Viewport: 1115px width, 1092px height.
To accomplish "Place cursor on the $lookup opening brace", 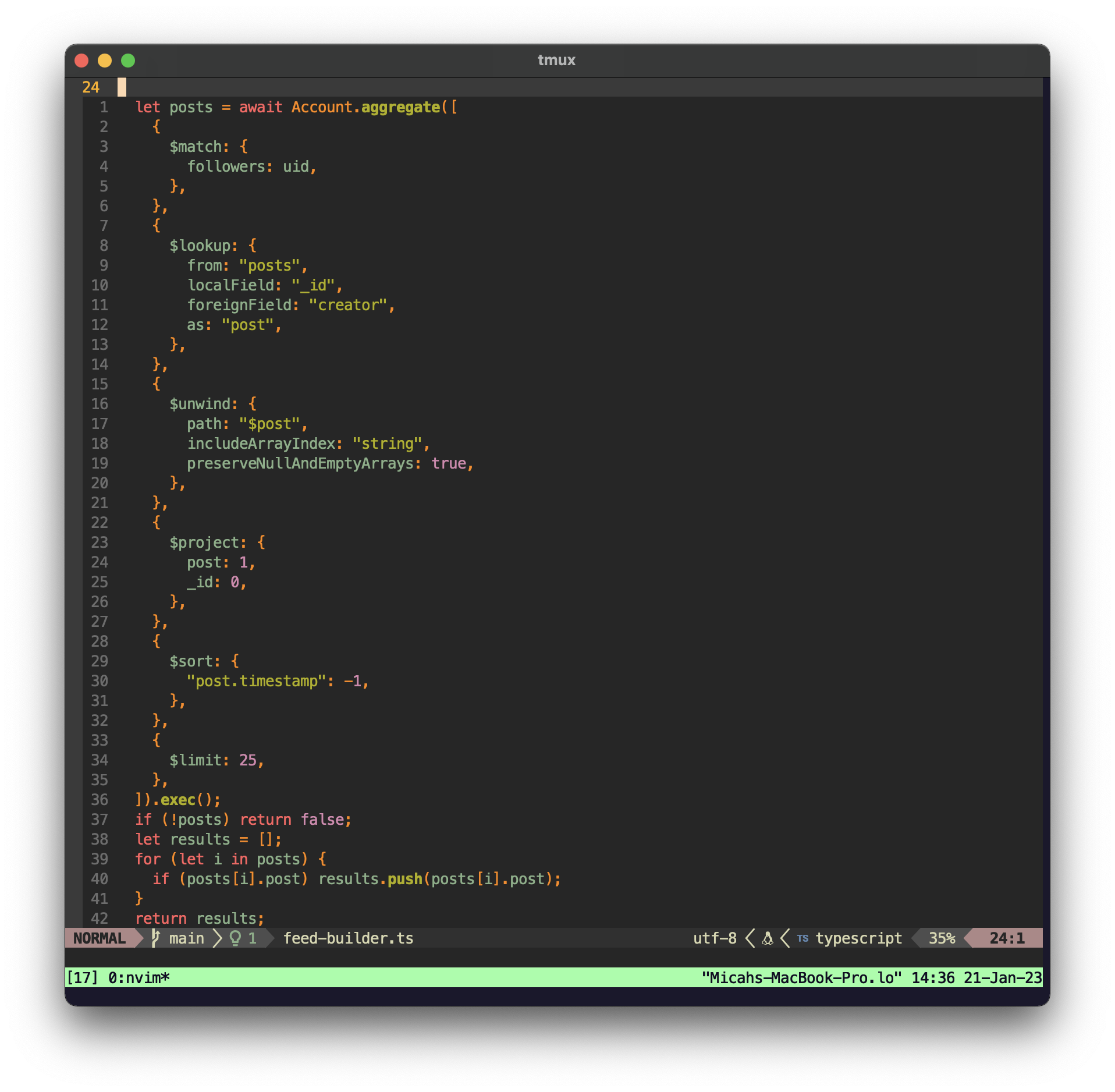I will 253,246.
